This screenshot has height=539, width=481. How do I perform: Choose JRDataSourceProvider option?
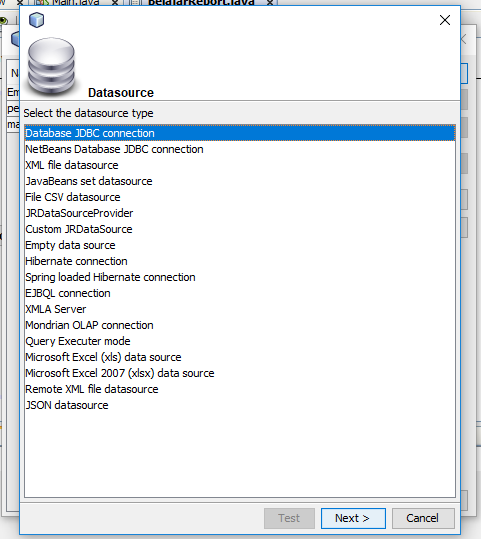click(x=240, y=213)
